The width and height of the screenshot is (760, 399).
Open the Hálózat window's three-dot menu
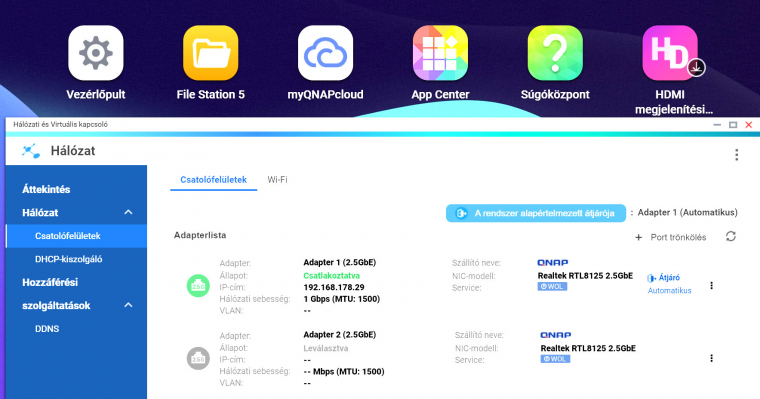pyautogui.click(x=736, y=155)
